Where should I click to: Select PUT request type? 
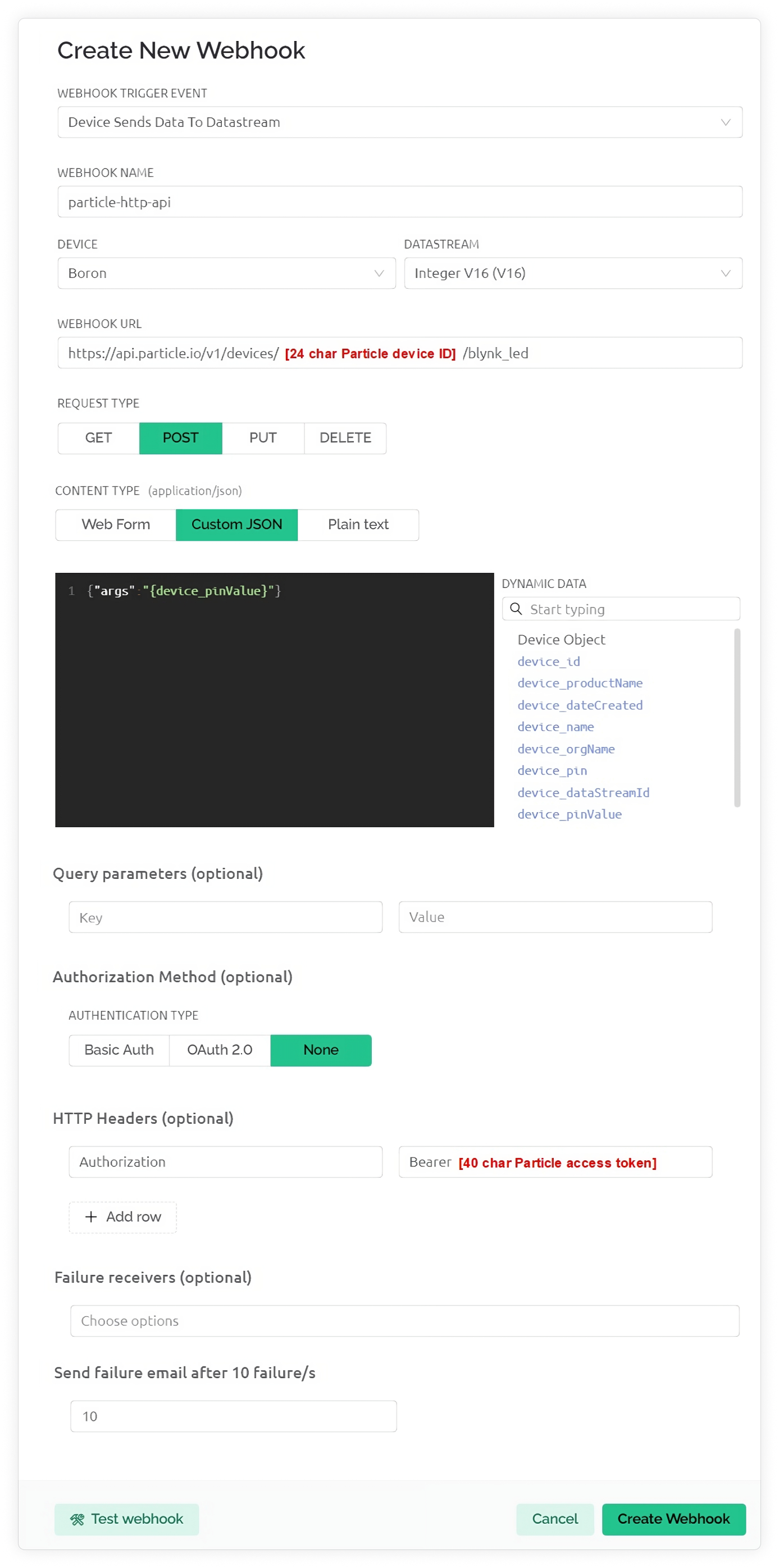(263, 438)
